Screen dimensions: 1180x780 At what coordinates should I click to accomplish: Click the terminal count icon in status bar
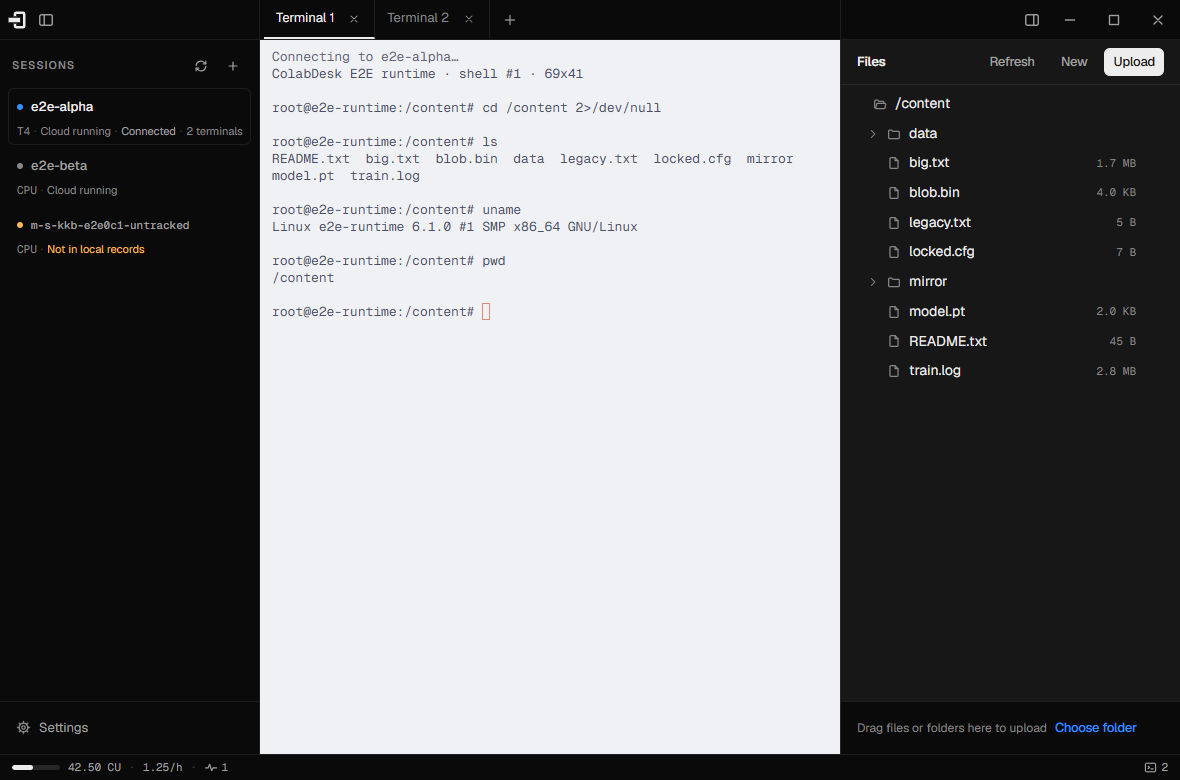1150,767
